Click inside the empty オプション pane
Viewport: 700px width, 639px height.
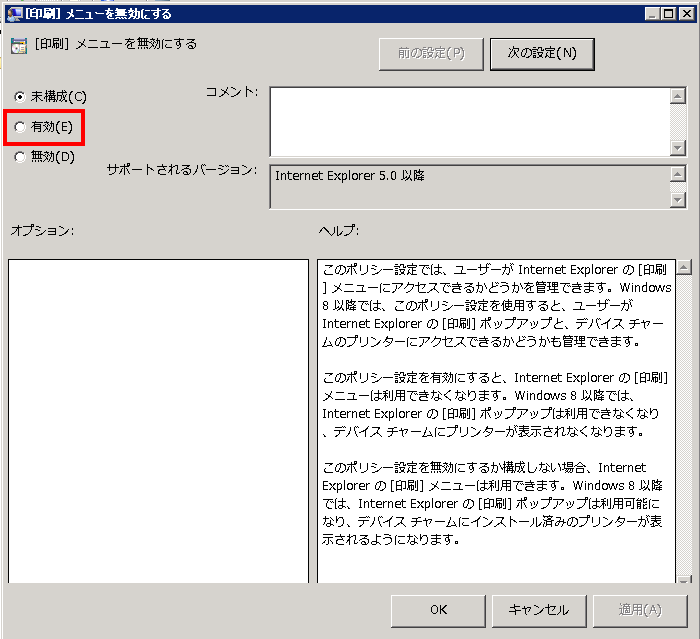tap(158, 420)
